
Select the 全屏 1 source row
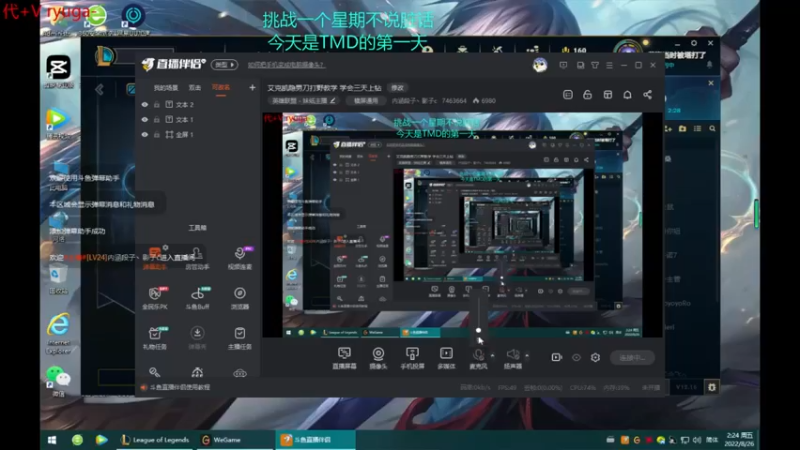click(198, 135)
